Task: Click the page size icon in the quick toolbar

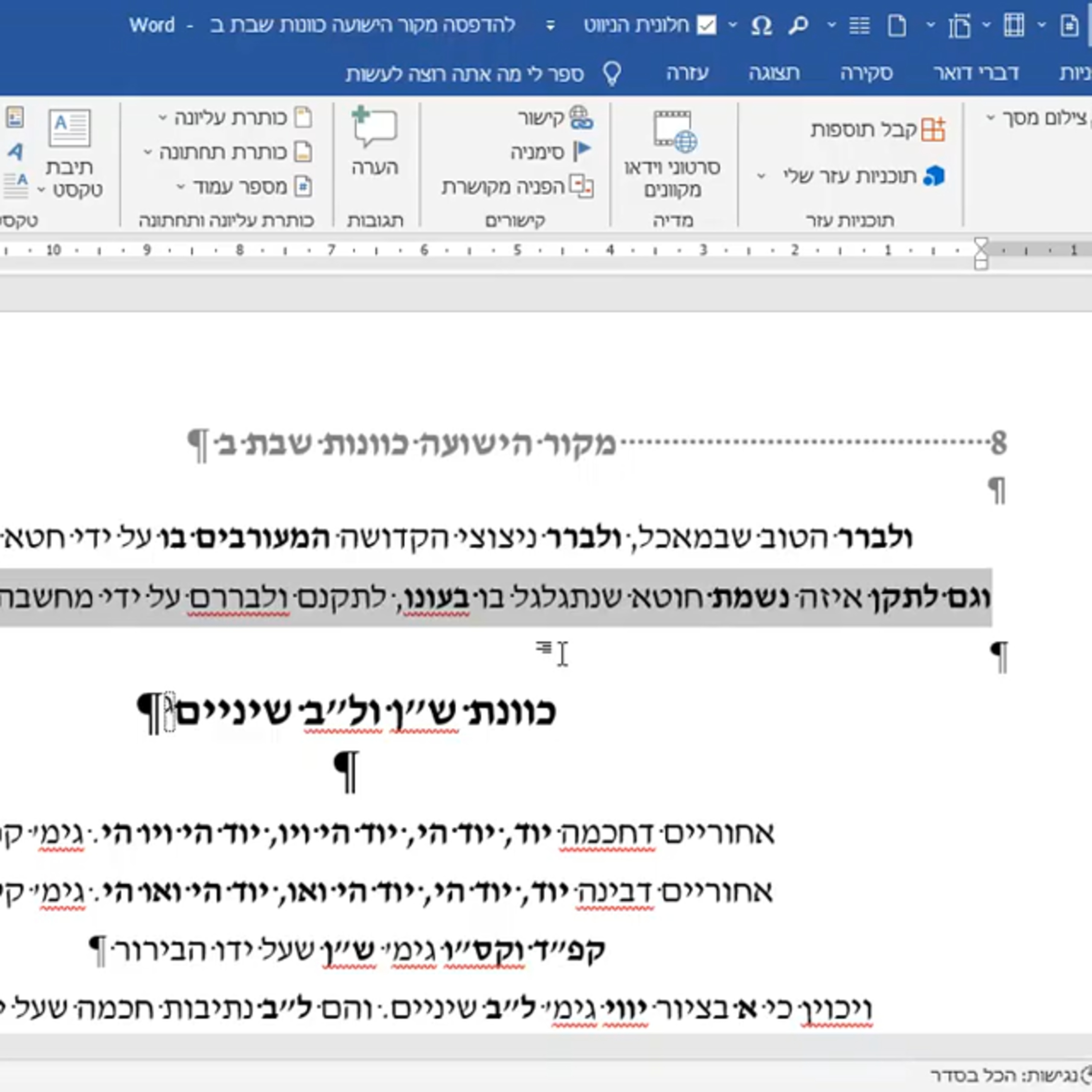Action: [959, 25]
